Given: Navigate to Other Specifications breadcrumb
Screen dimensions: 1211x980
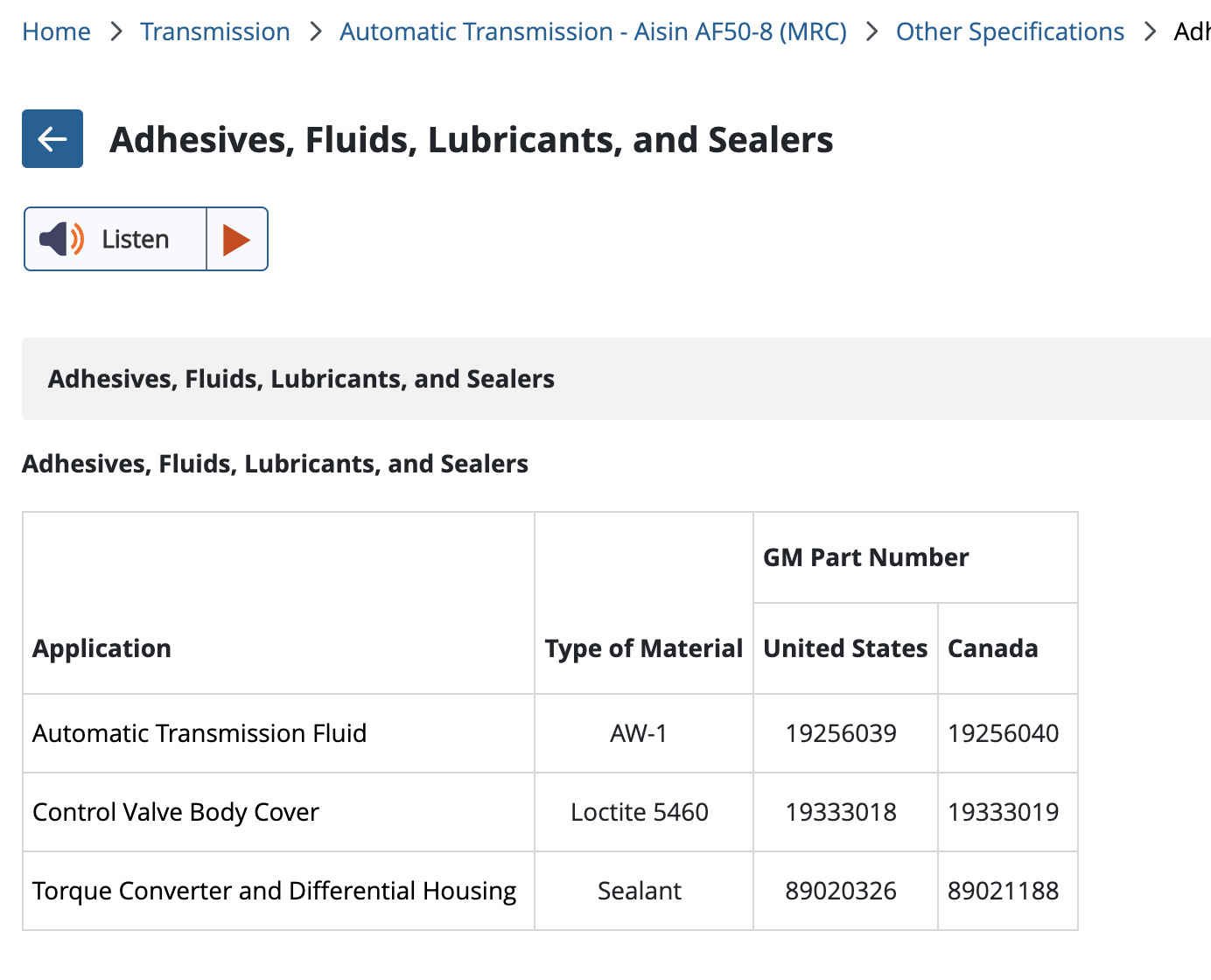Looking at the screenshot, I should pos(1010,31).
